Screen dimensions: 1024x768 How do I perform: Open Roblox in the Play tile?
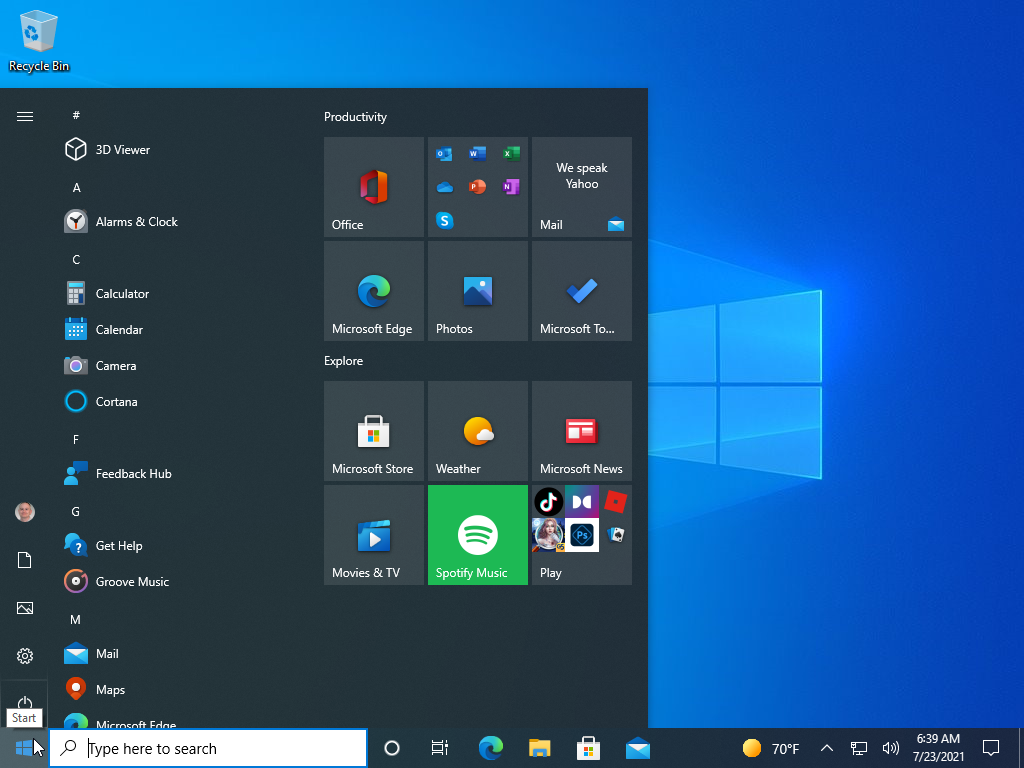tap(615, 502)
